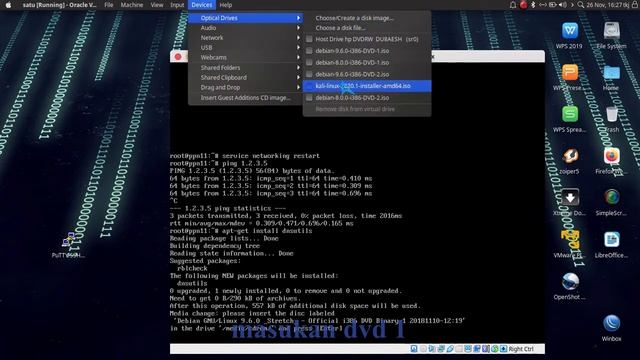Open the Xtreme Download Manager icon
Image resolution: width=640 pixels, height=360 pixels.
point(569,198)
